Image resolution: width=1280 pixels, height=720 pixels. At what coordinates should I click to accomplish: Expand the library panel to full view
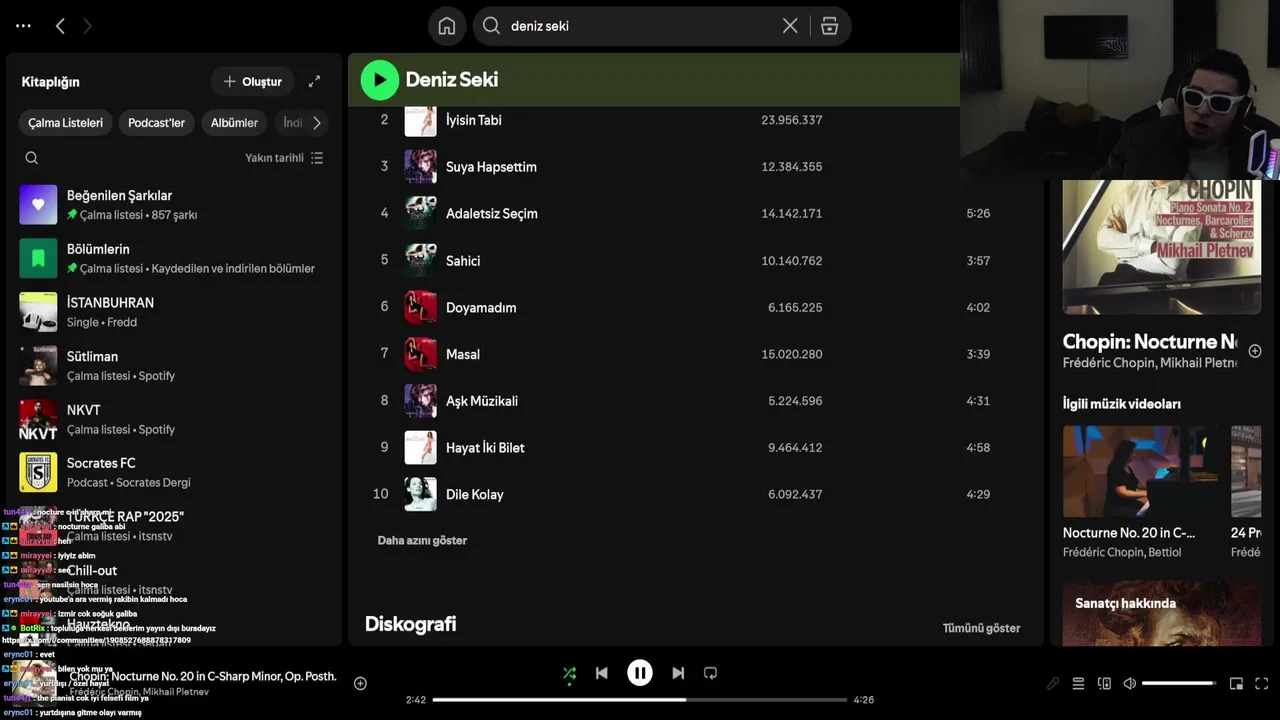pos(314,81)
